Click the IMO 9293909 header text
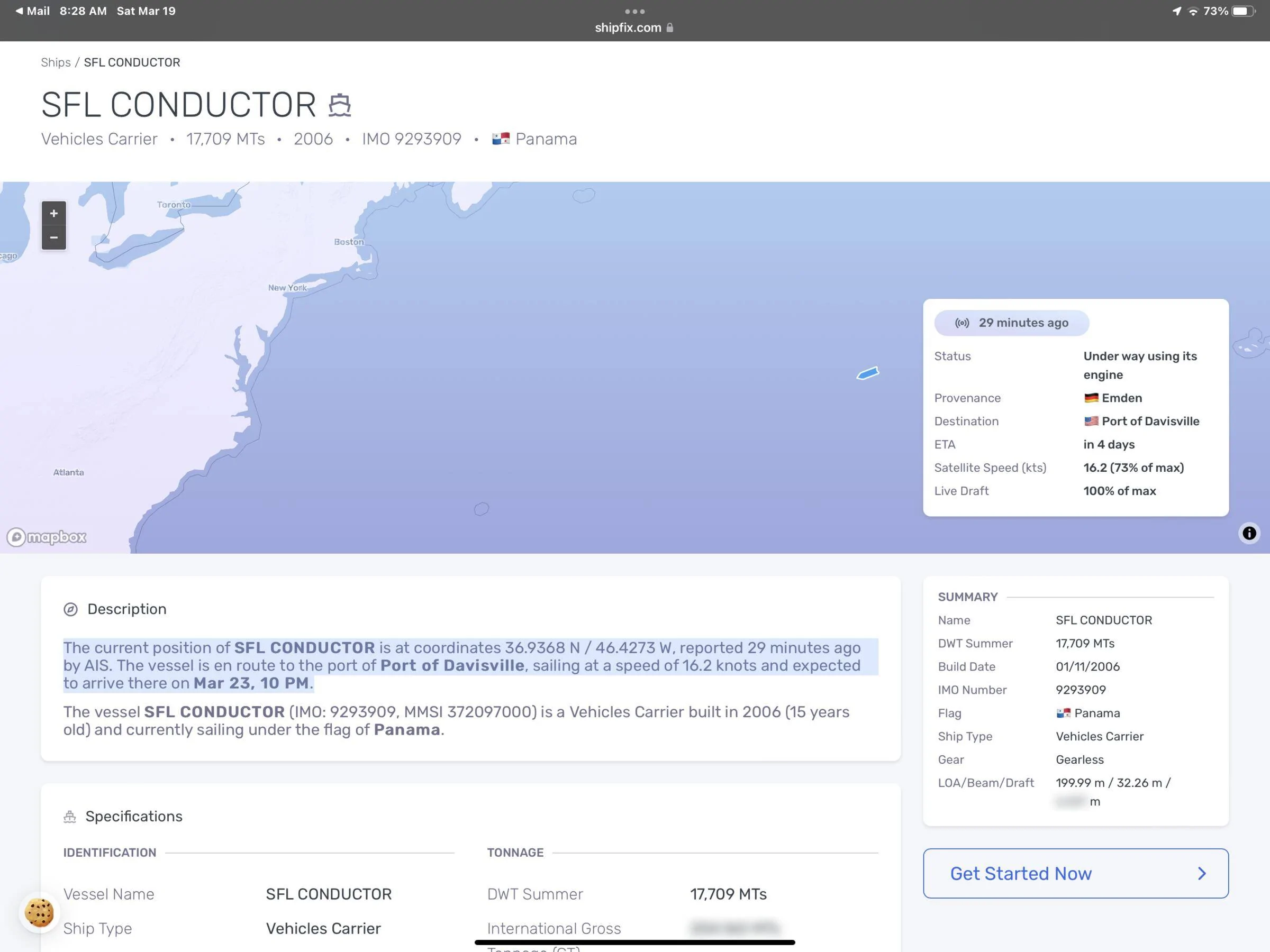Viewport: 1270px width, 952px height. 412,139
